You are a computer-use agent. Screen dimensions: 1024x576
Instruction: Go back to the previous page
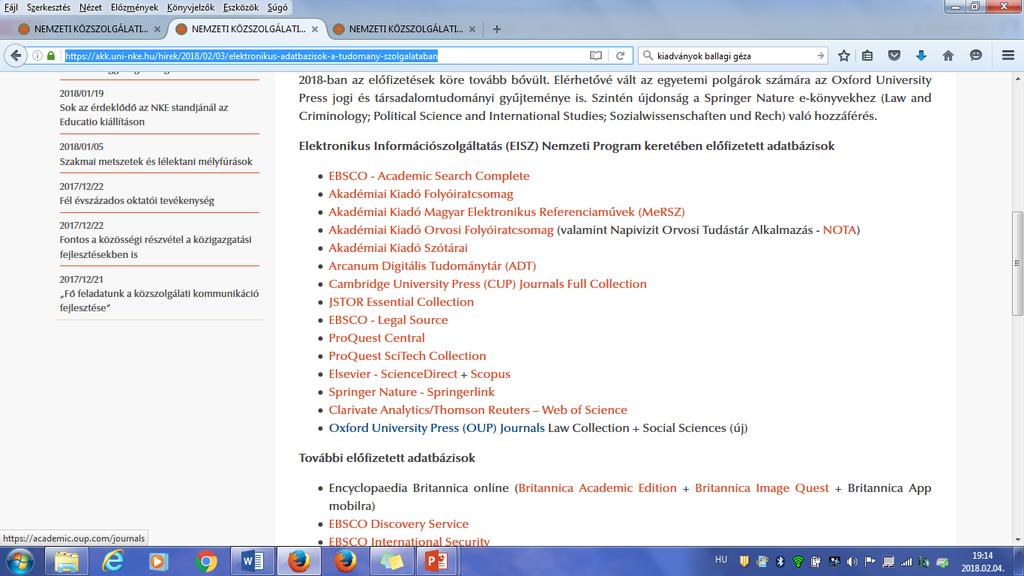pyautogui.click(x=16, y=56)
